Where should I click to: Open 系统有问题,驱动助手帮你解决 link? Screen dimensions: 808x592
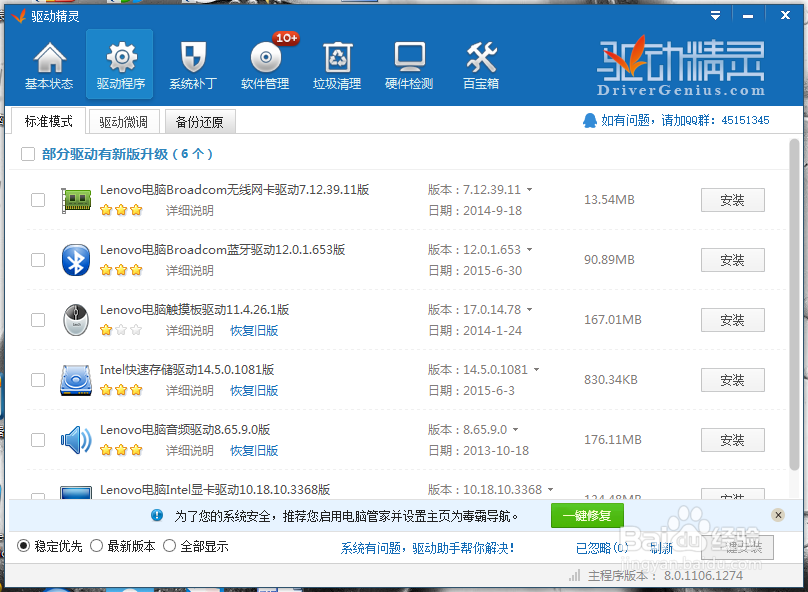pyautogui.click(x=427, y=548)
